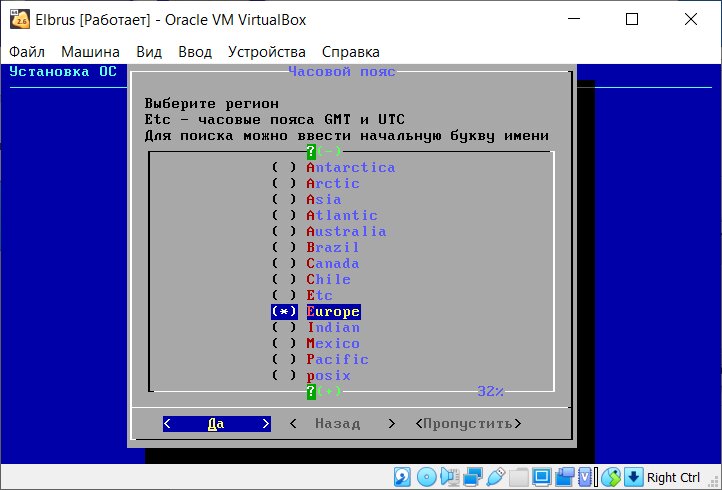
Task: Open the network adapter status icon
Action: tap(473, 477)
